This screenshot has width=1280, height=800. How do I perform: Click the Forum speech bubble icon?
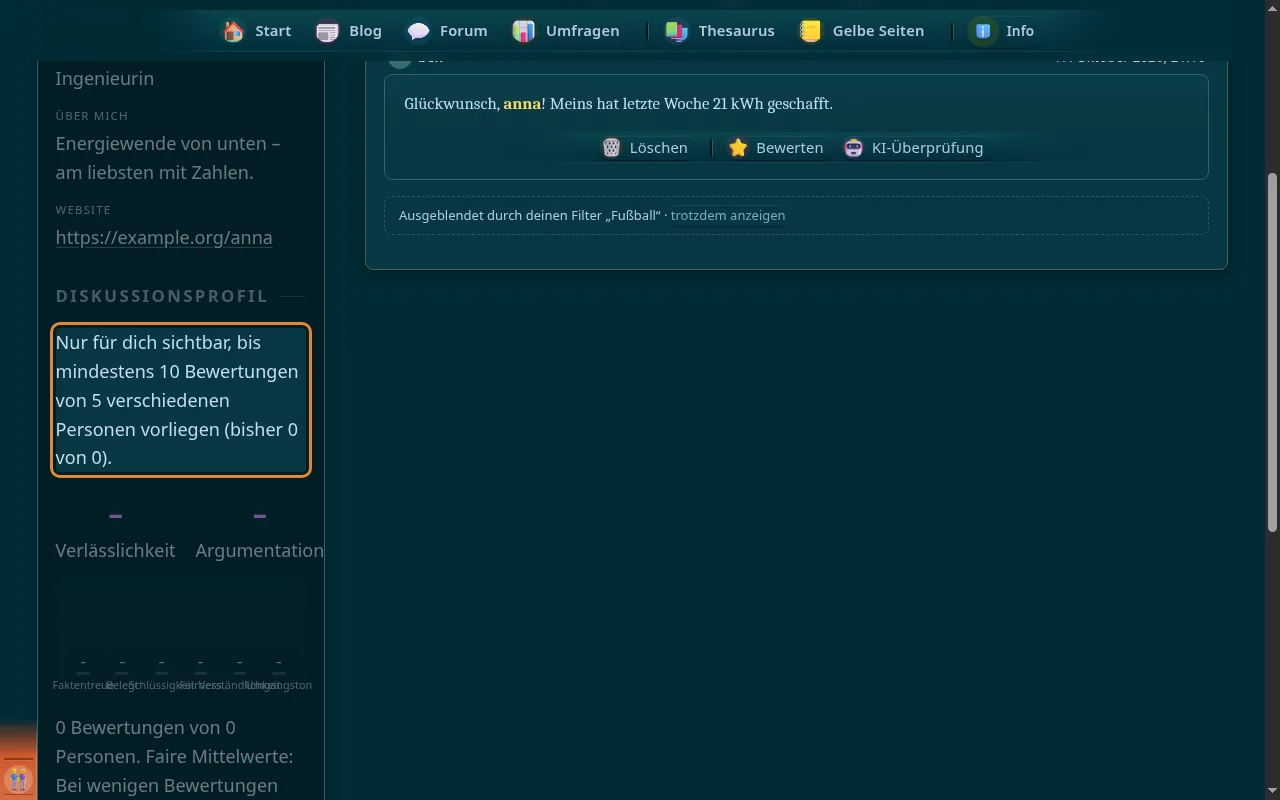(419, 31)
